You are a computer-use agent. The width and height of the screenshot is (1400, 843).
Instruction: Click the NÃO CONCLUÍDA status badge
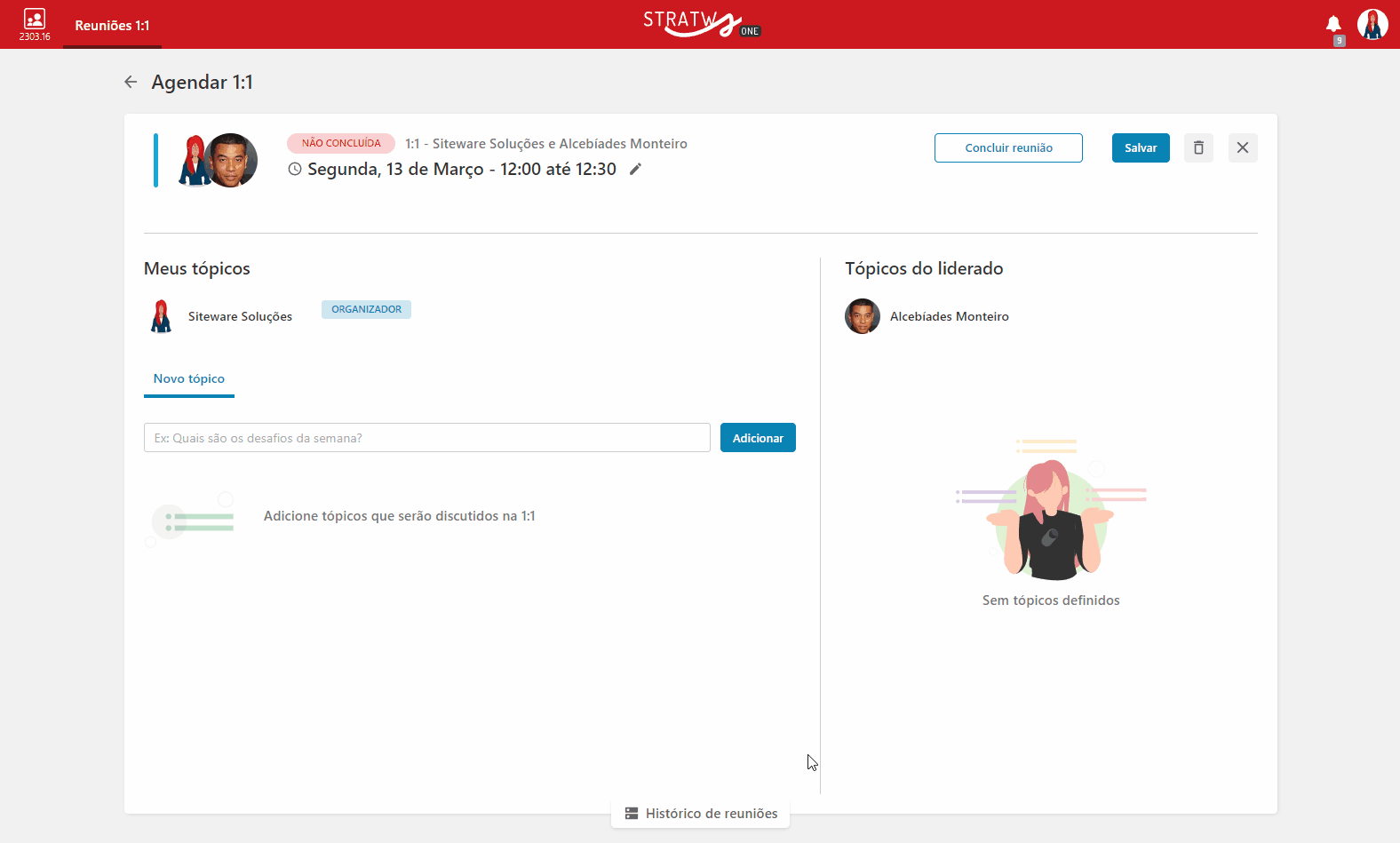[341, 143]
